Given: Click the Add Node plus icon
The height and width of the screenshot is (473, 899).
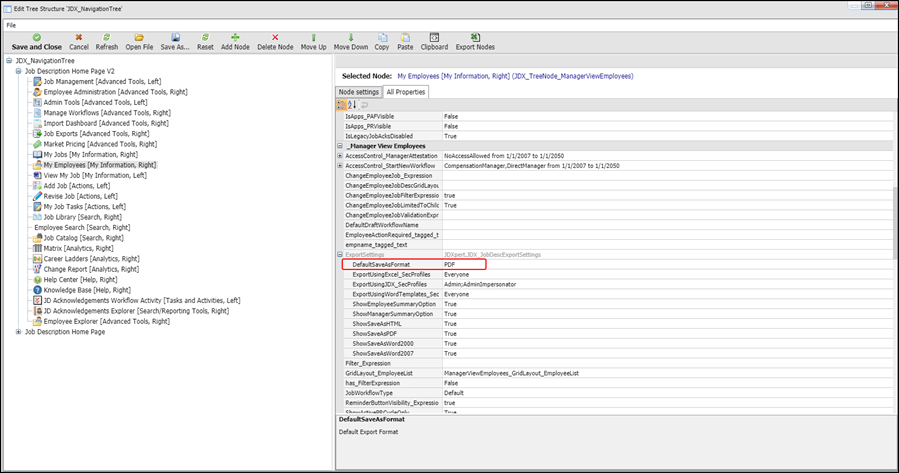Looking at the screenshot, I should [236, 37].
